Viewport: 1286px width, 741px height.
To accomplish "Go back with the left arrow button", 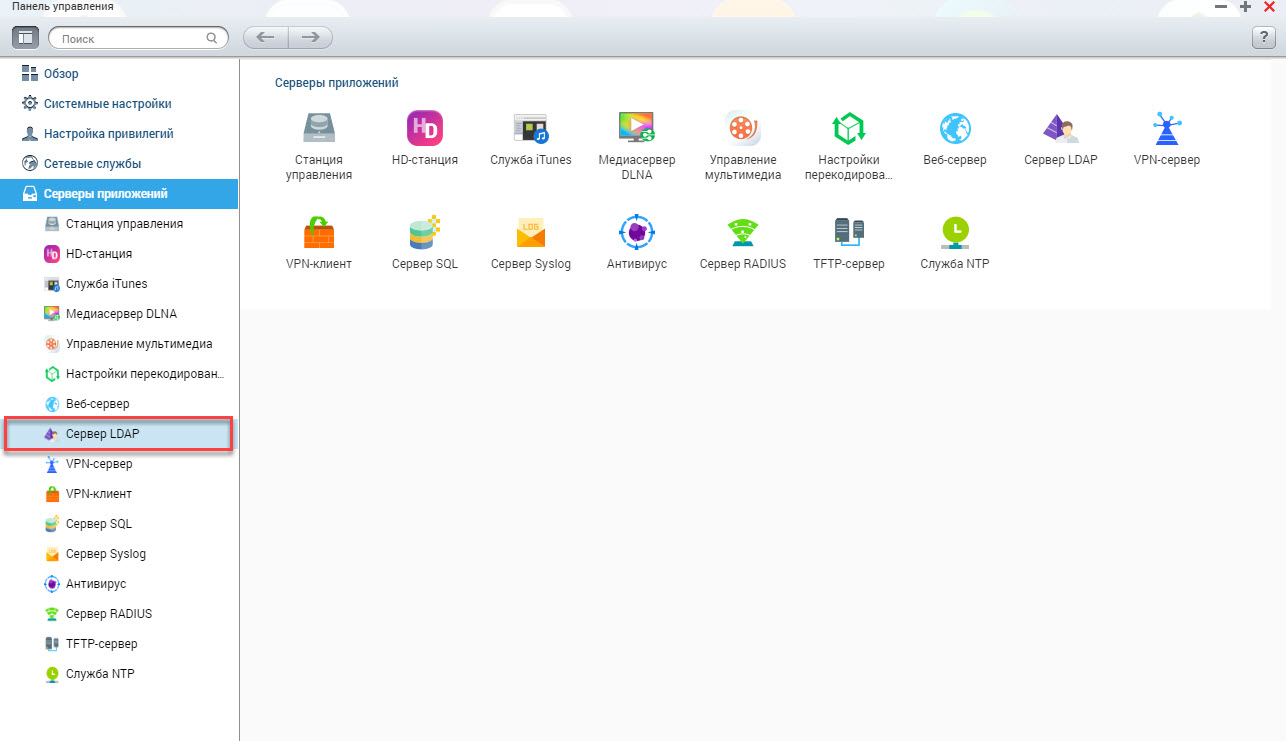I will point(266,37).
